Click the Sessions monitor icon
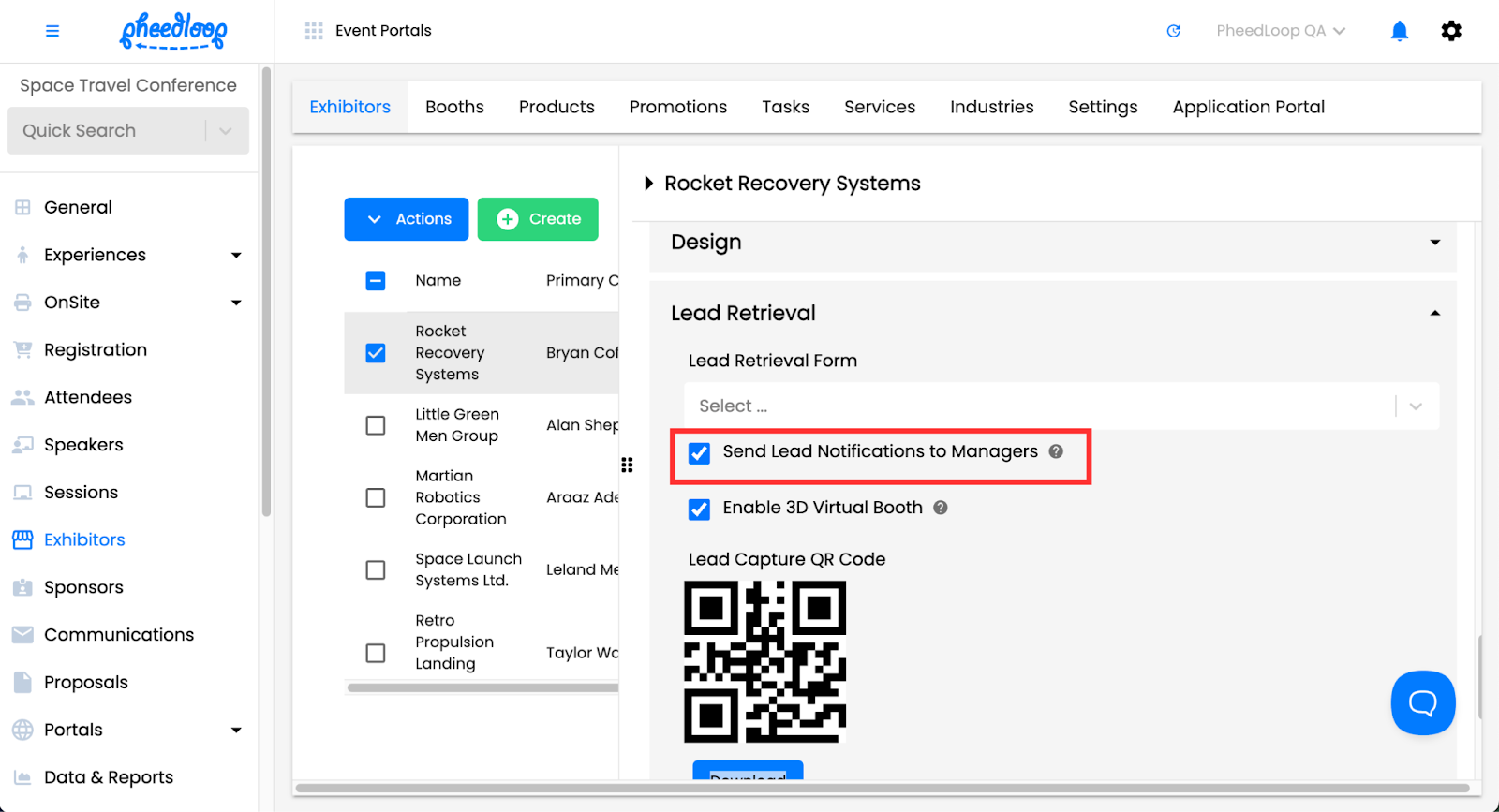The image size is (1499, 812). click(22, 493)
